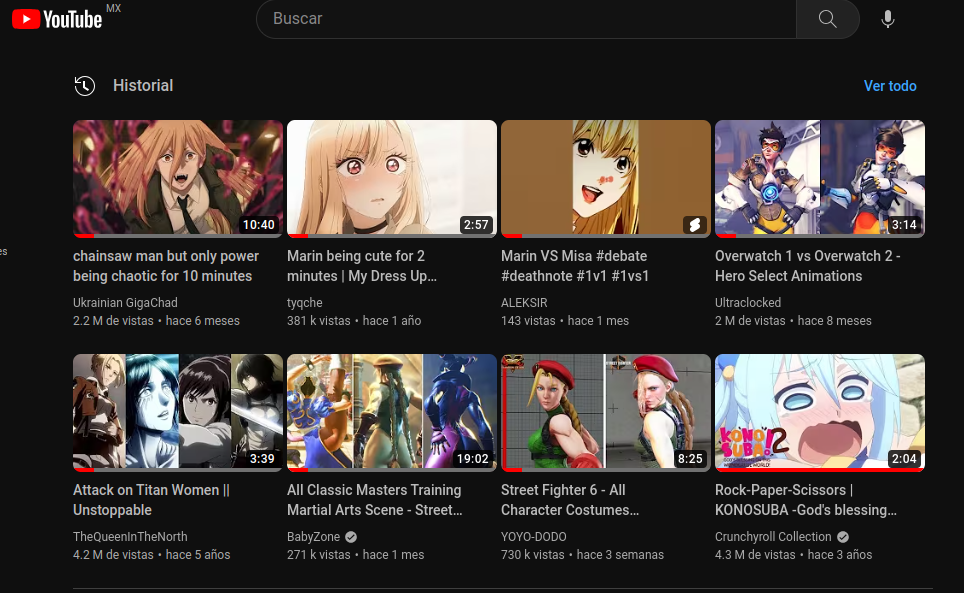The height and width of the screenshot is (593, 964).
Task: Visit tyqche channel
Action: (305, 303)
